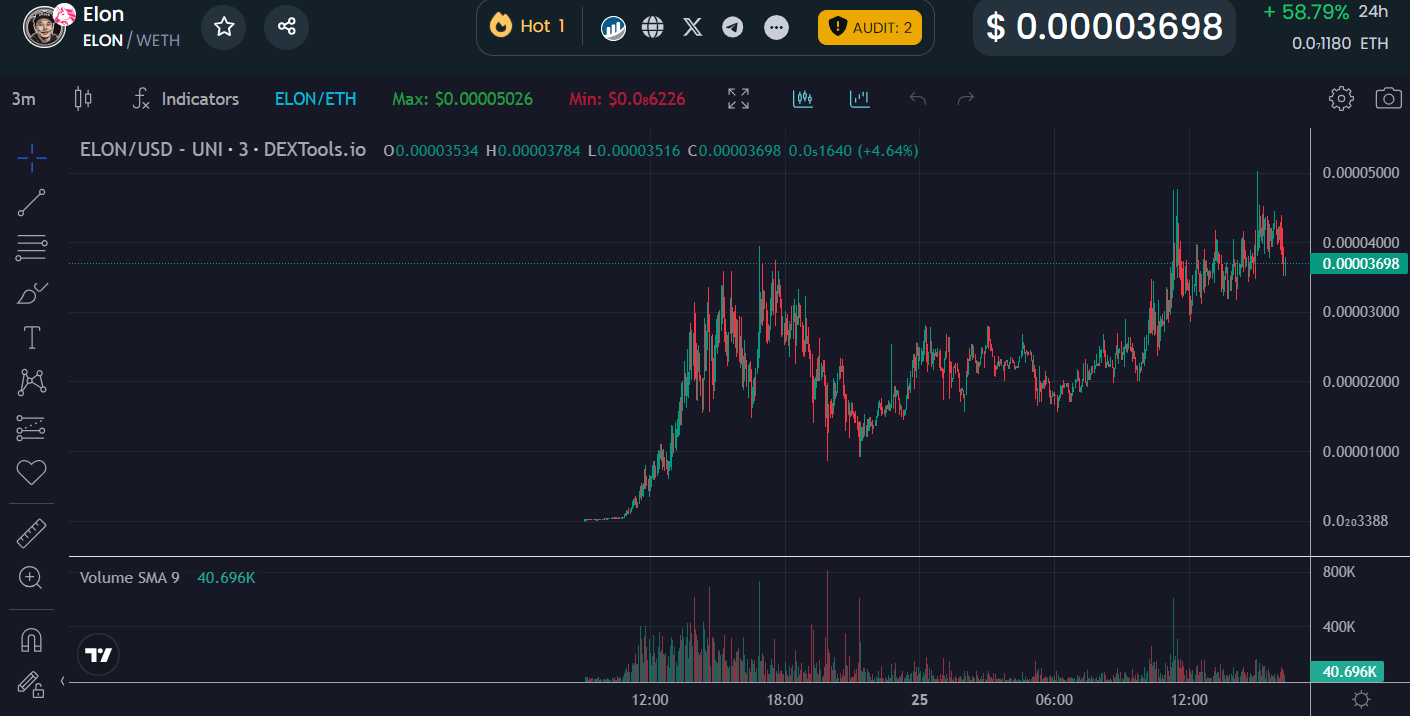The image size is (1410, 716).
Task: Open the Indicators menu
Action: tap(186, 99)
